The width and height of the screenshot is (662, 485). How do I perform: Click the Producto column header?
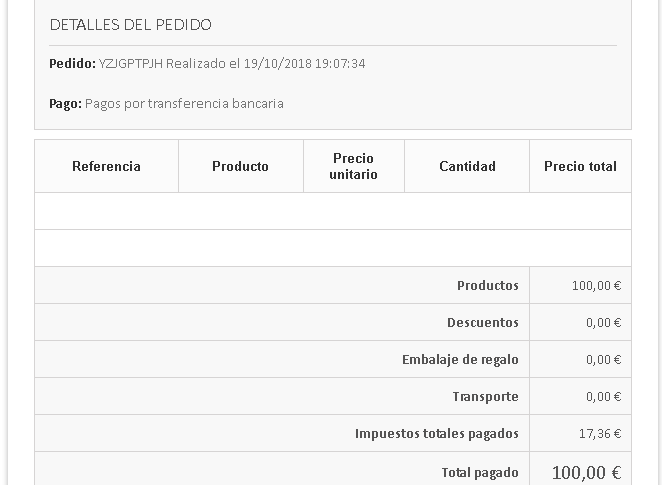click(x=240, y=166)
